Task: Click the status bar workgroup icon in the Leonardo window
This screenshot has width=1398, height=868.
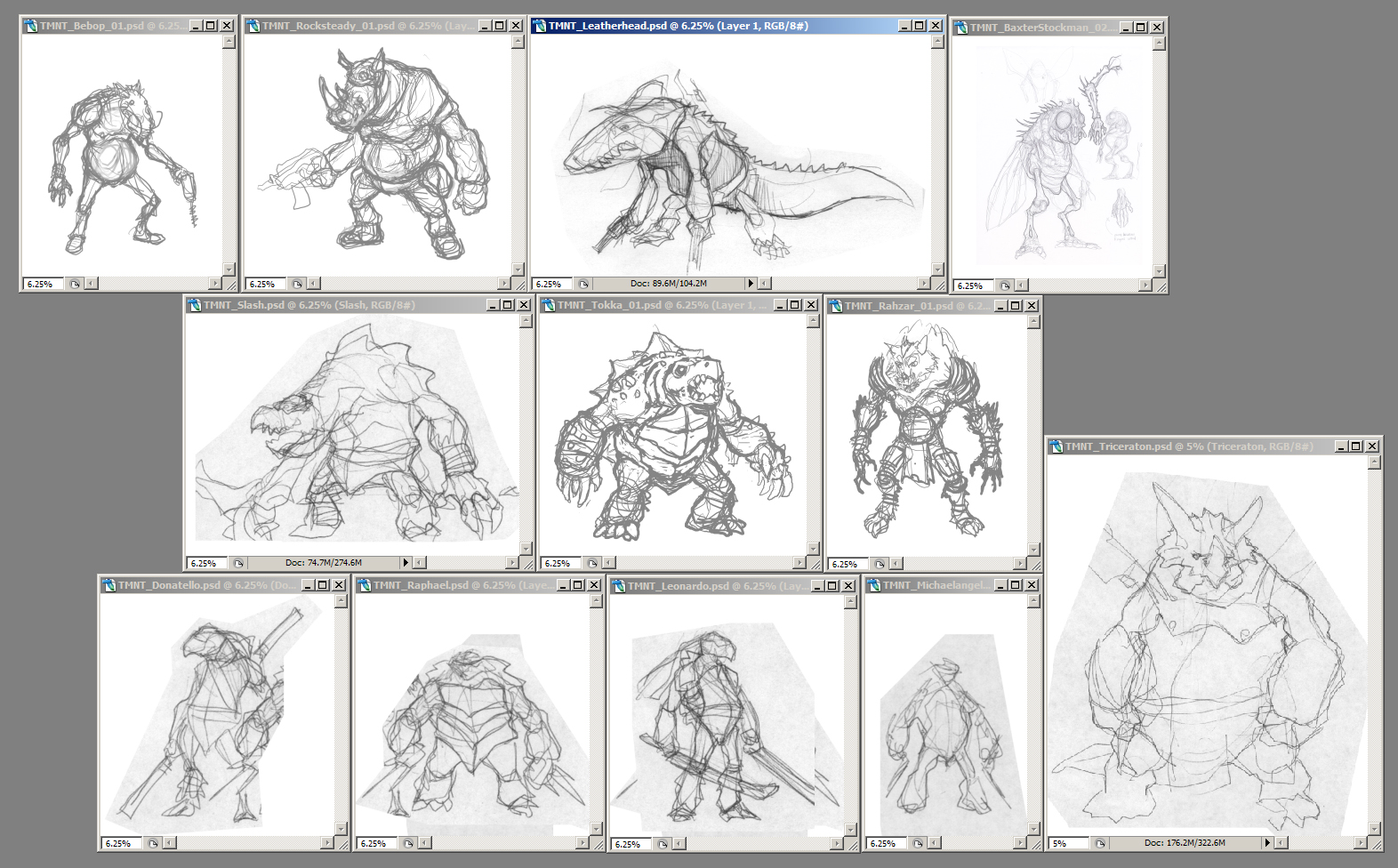Action: [663, 844]
